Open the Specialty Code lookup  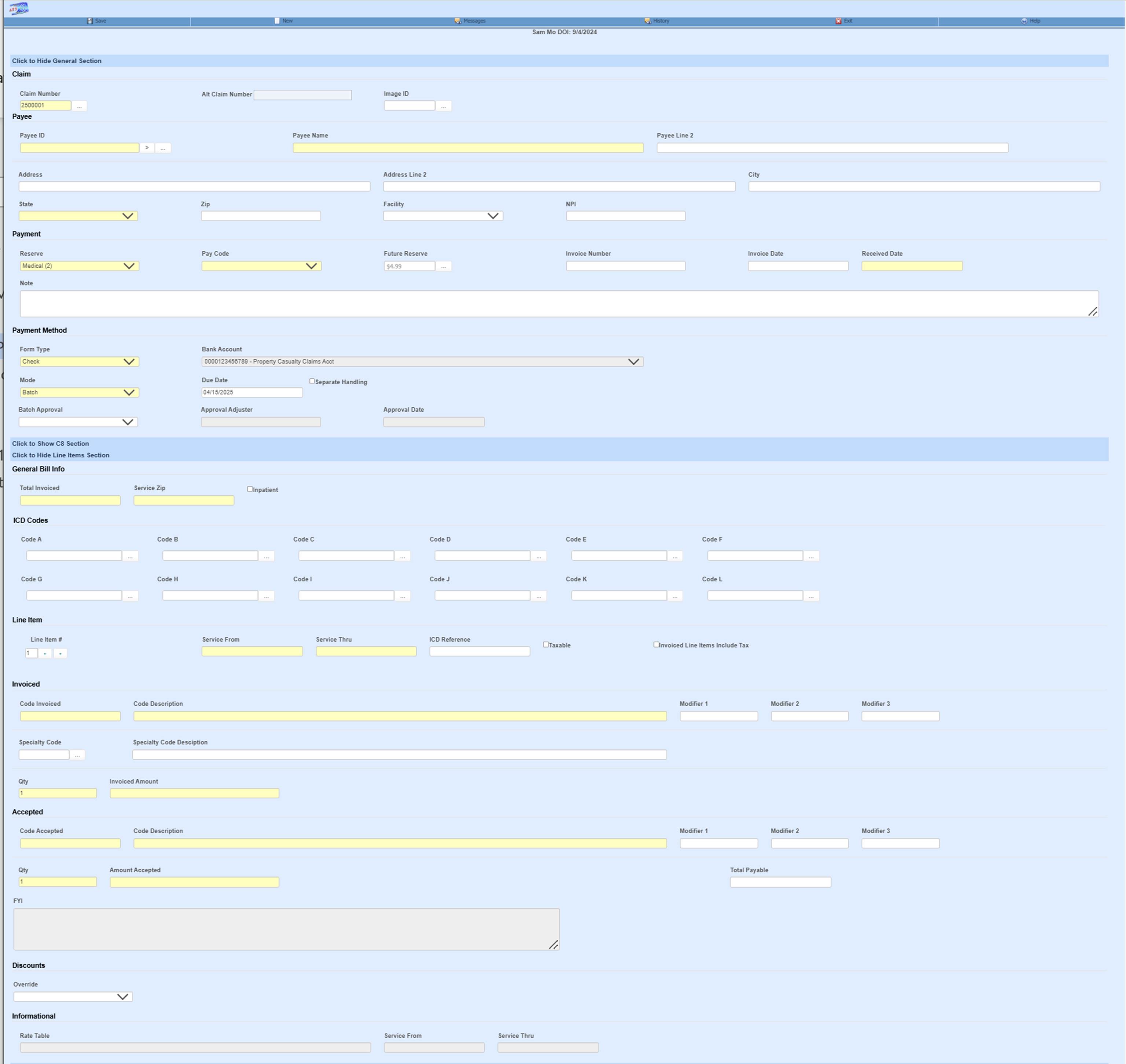(x=78, y=754)
